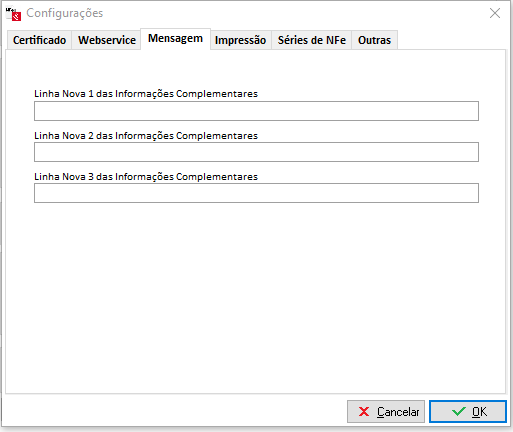This screenshot has height=432, width=513.
Task: Confirm settings with the OK button
Action: pyautogui.click(x=468, y=412)
